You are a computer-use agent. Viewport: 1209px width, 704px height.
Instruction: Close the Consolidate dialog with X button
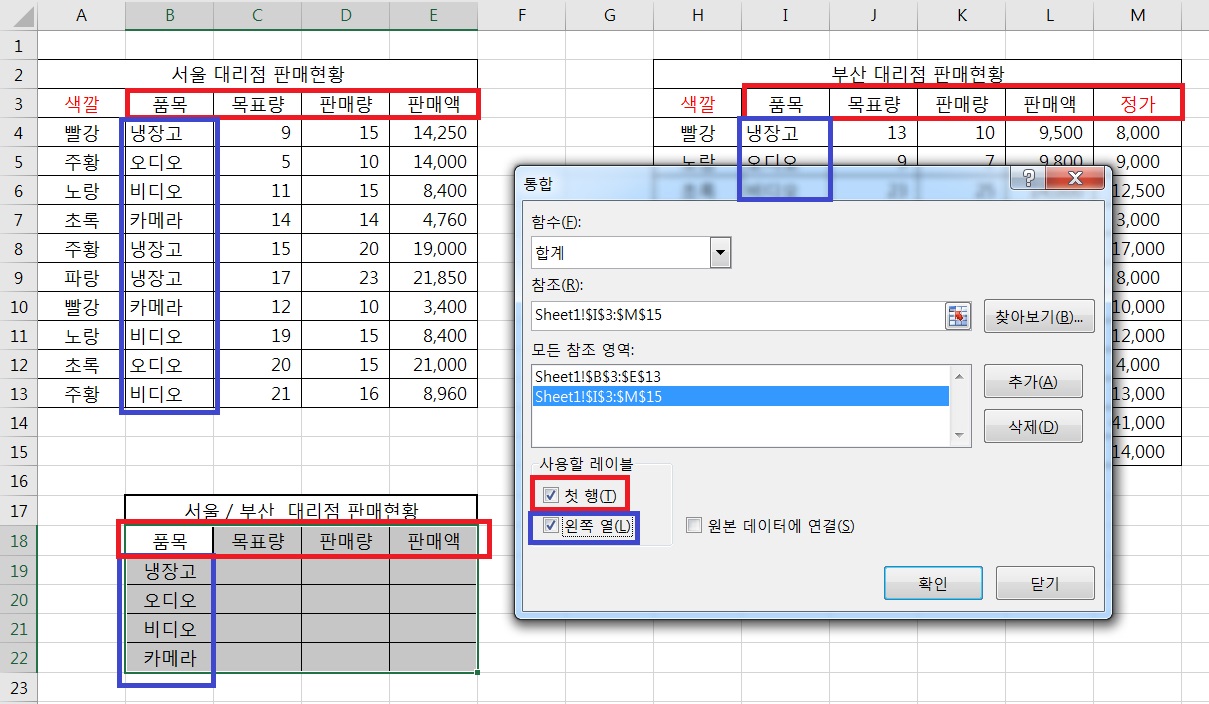tap(1075, 178)
